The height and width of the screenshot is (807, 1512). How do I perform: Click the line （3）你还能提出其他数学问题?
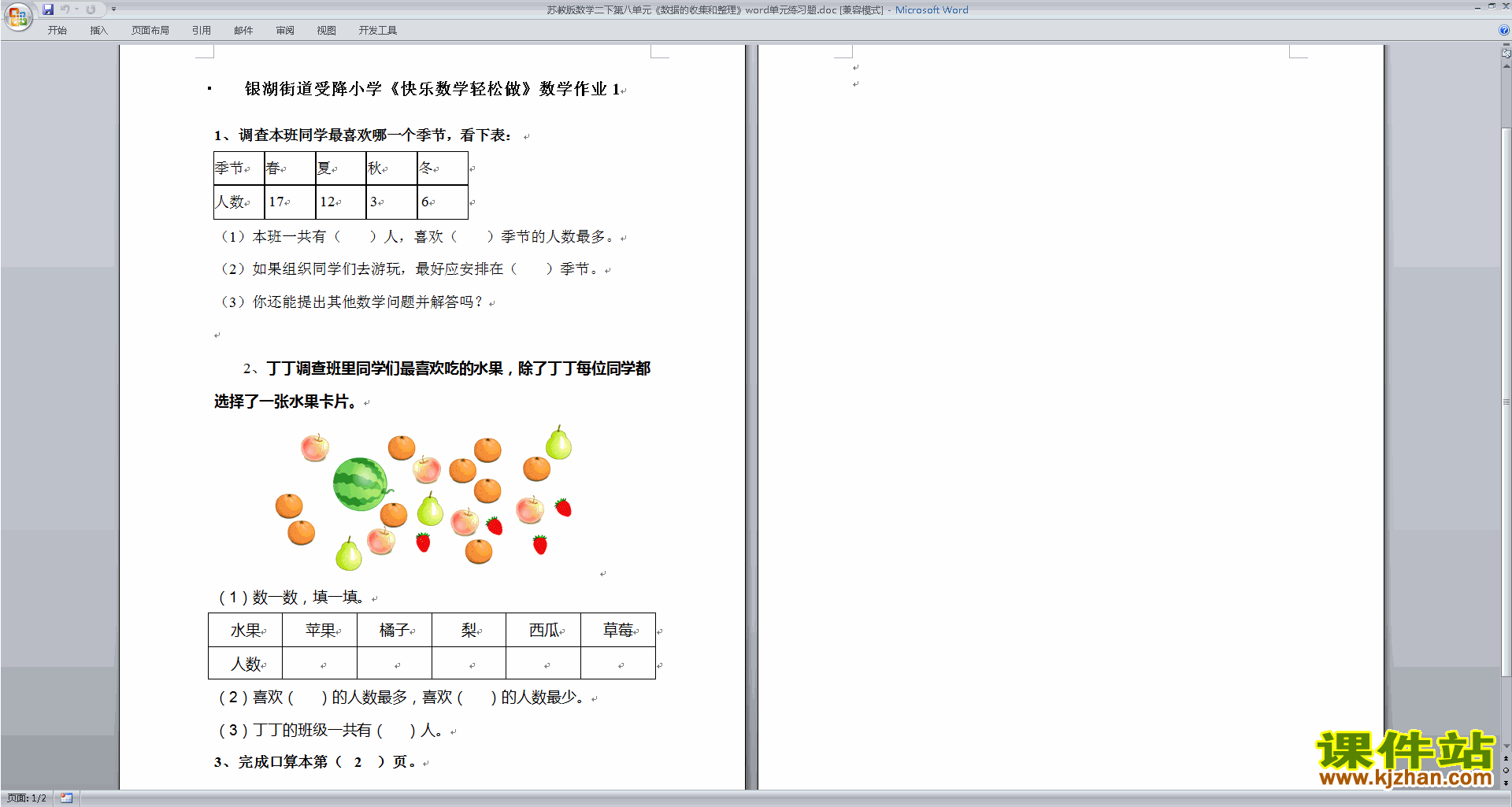pos(350,302)
